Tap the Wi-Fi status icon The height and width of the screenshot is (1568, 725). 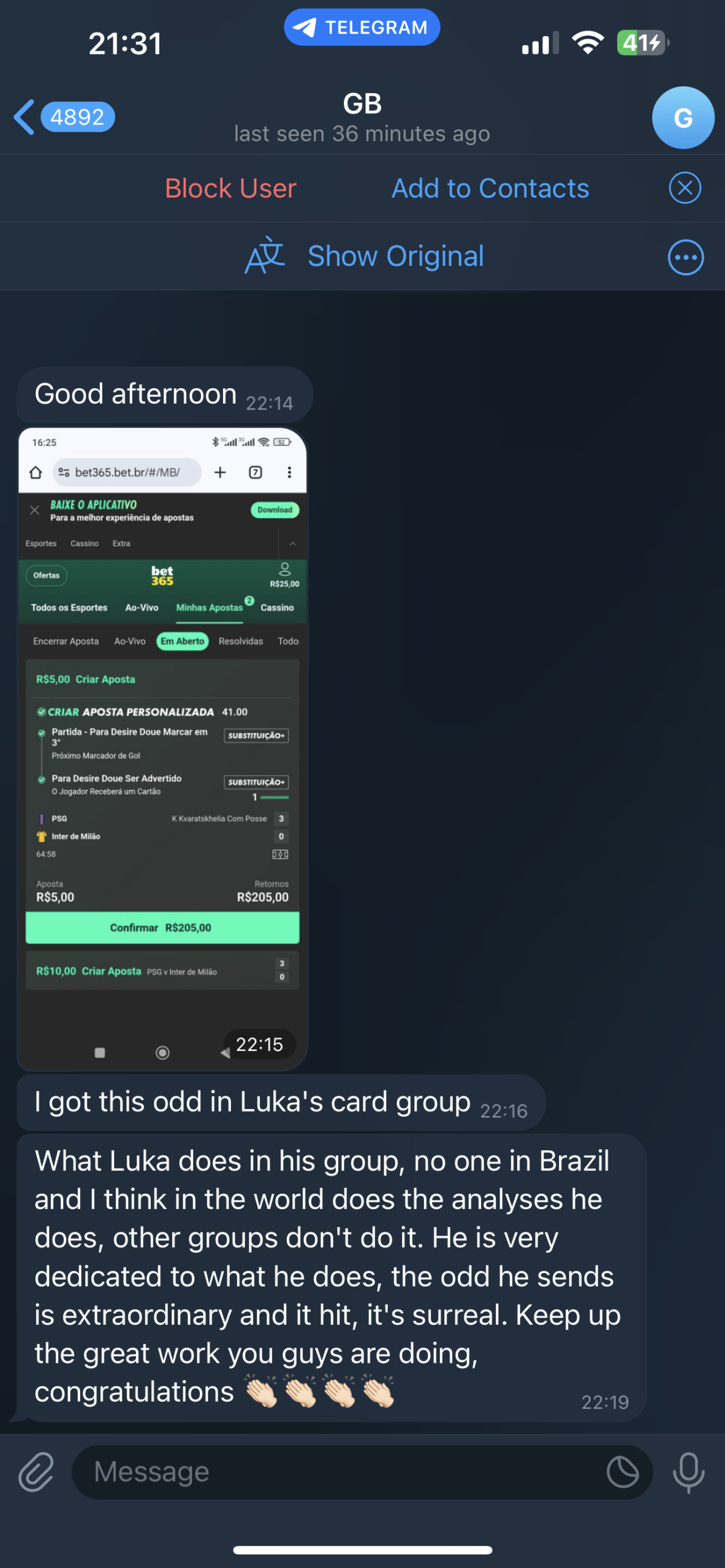pos(588,43)
